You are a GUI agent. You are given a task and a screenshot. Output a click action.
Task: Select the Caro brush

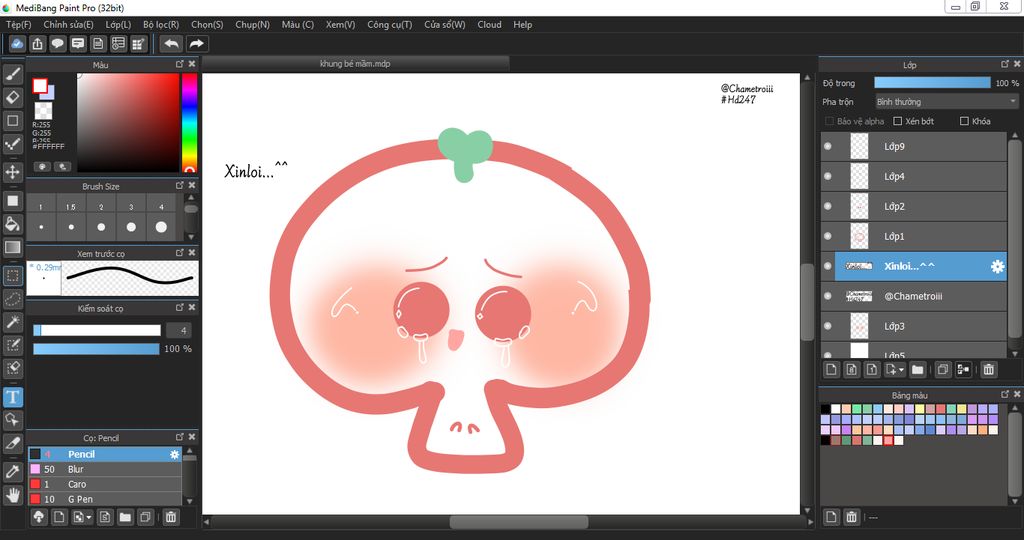[x=104, y=484]
